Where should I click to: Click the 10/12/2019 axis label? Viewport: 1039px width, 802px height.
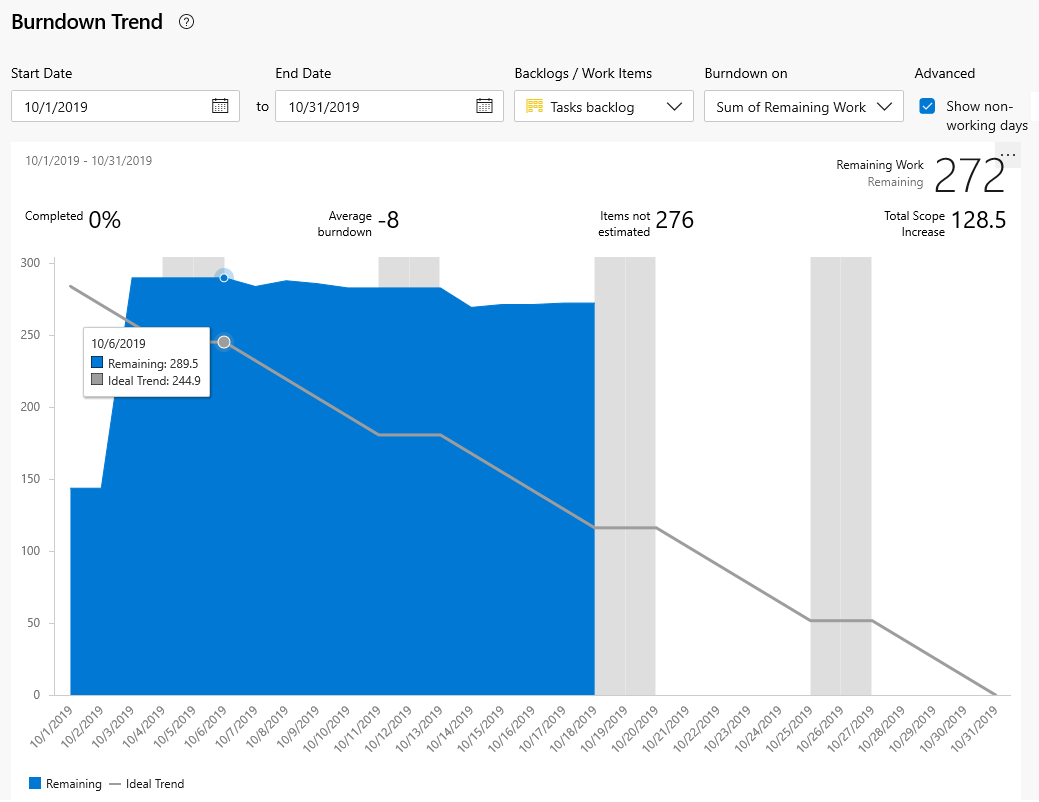389,728
